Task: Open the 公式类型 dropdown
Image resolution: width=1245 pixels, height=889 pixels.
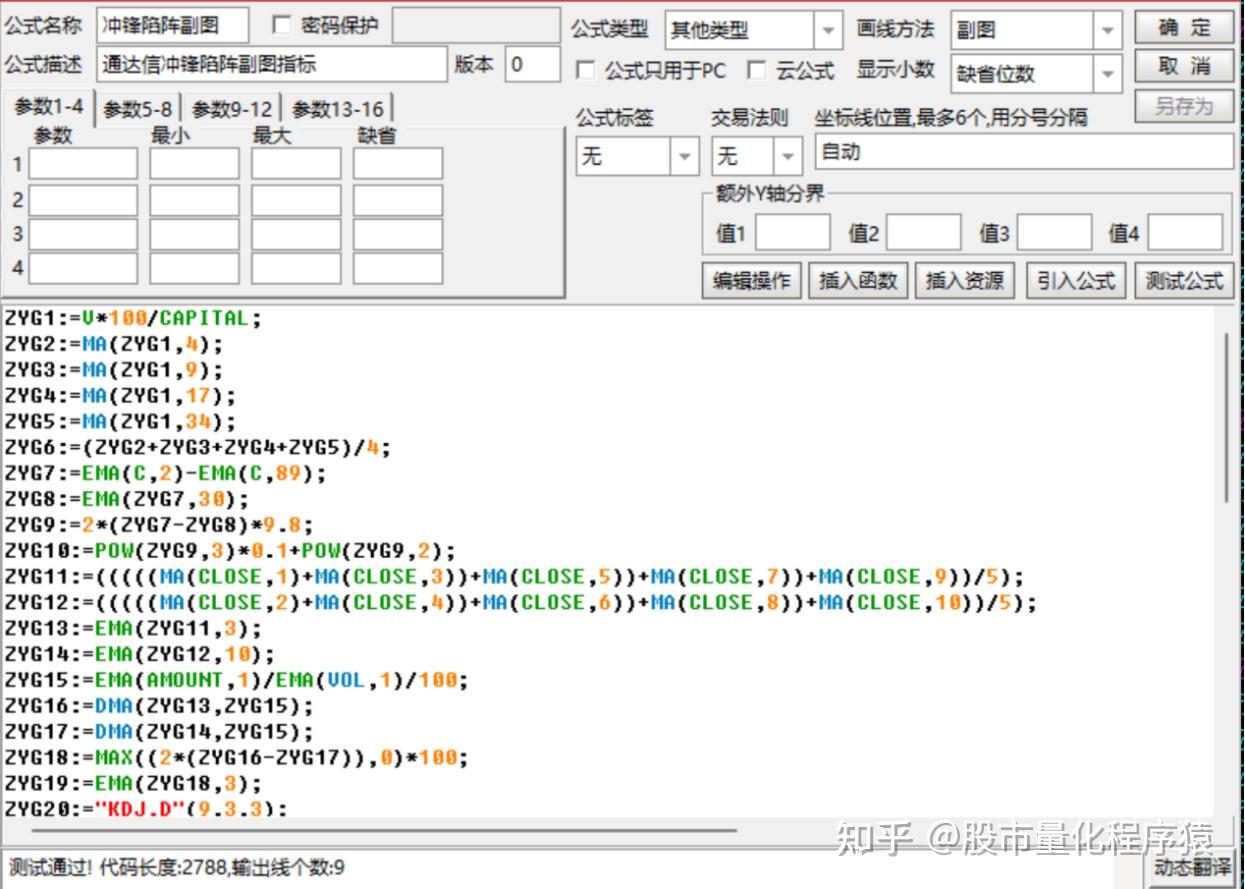Action: [829, 31]
